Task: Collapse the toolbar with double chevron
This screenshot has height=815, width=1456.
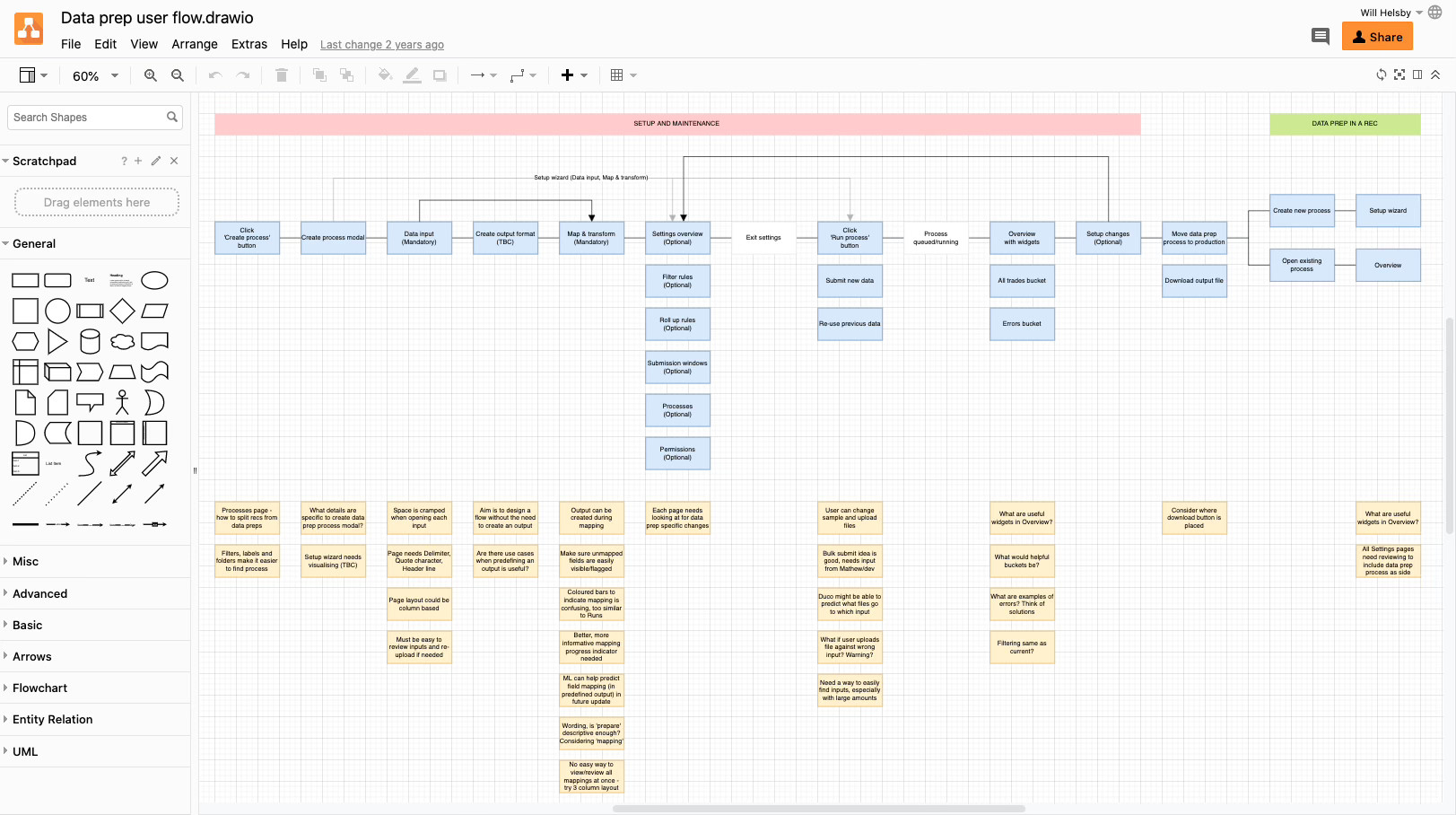Action: (x=1435, y=74)
